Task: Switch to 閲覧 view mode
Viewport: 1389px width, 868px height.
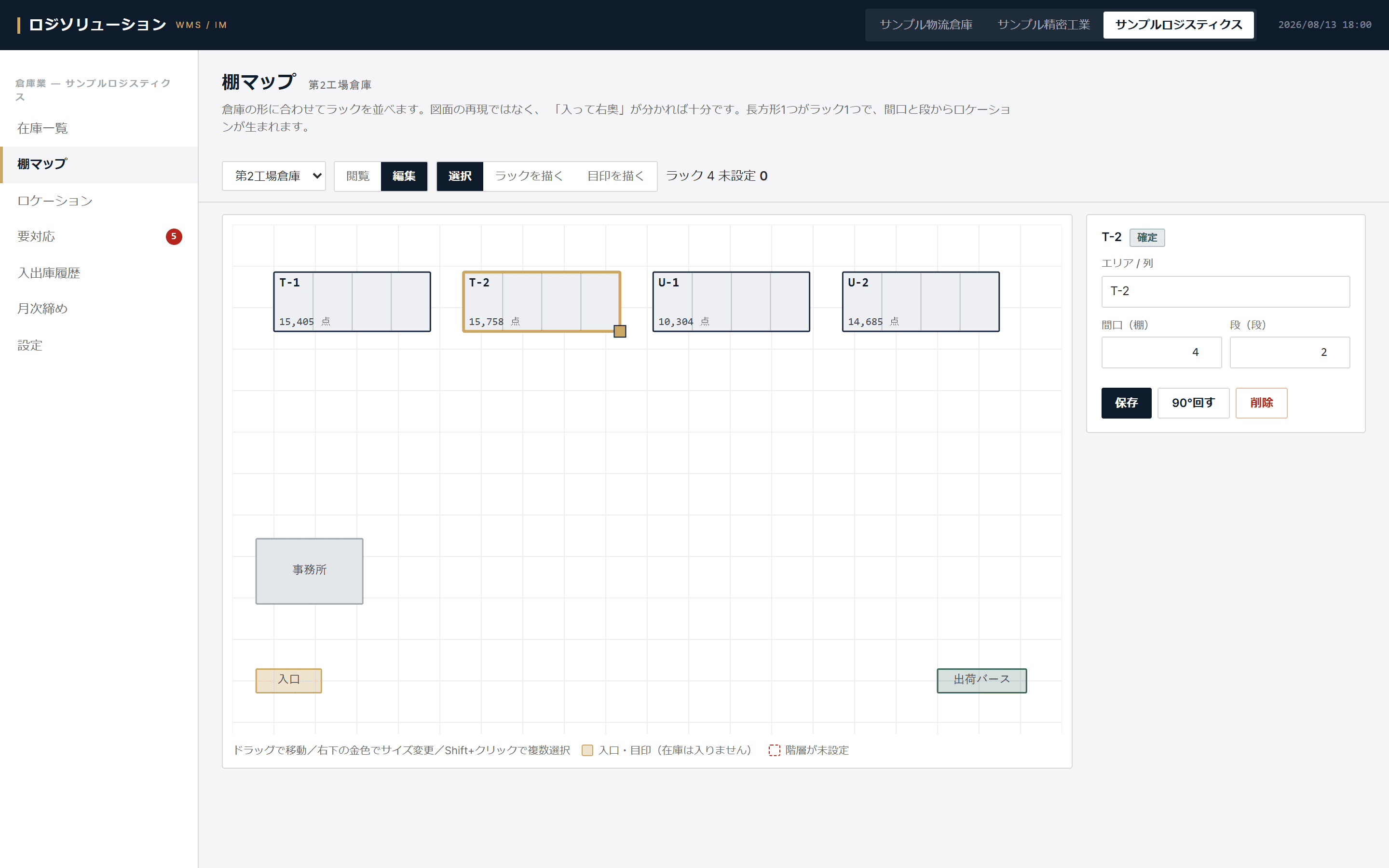Action: [x=357, y=176]
